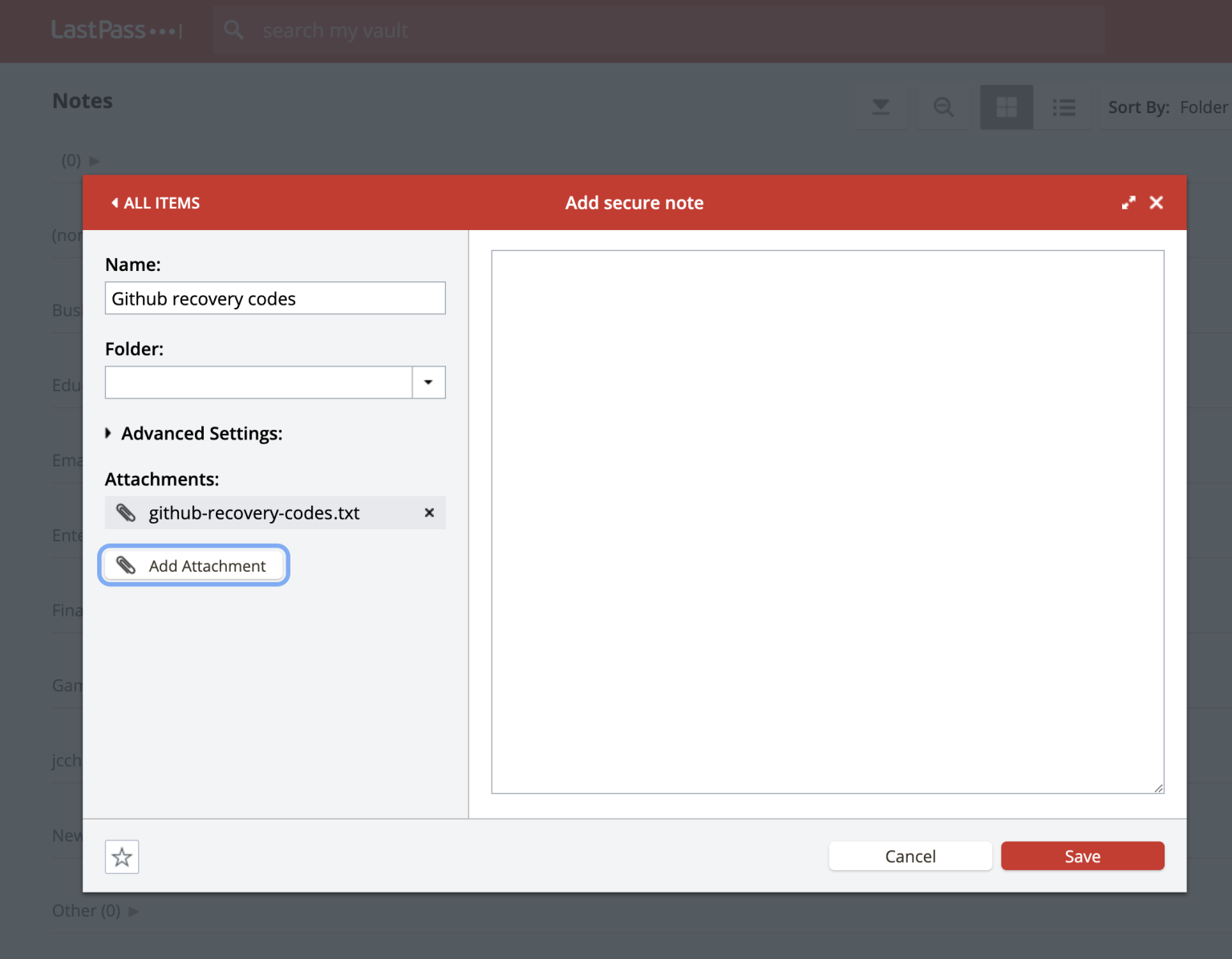Save the secure note
The width and height of the screenshot is (1232, 959).
click(1082, 856)
